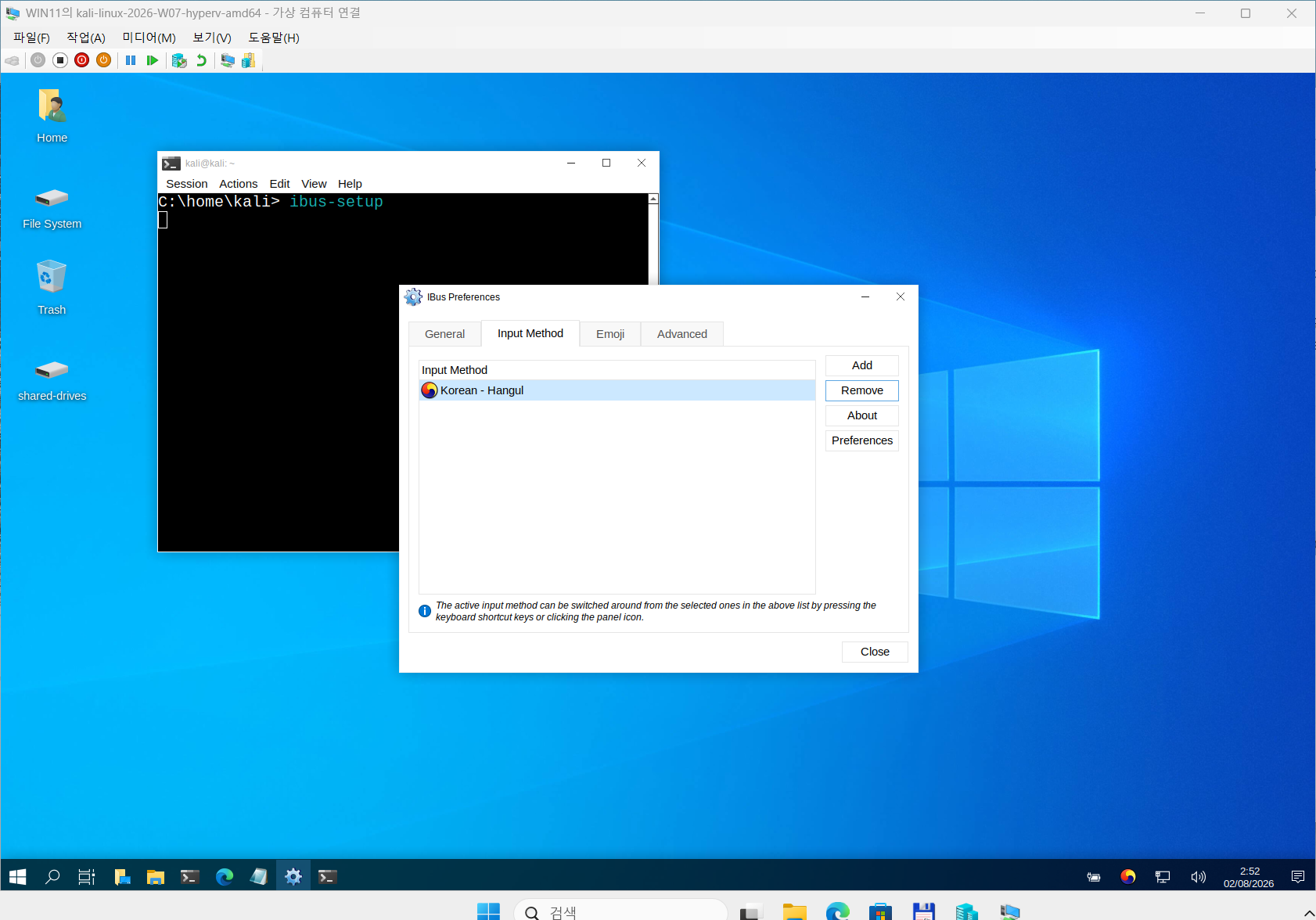Click the grey Start power toolbar icon

pos(38,60)
